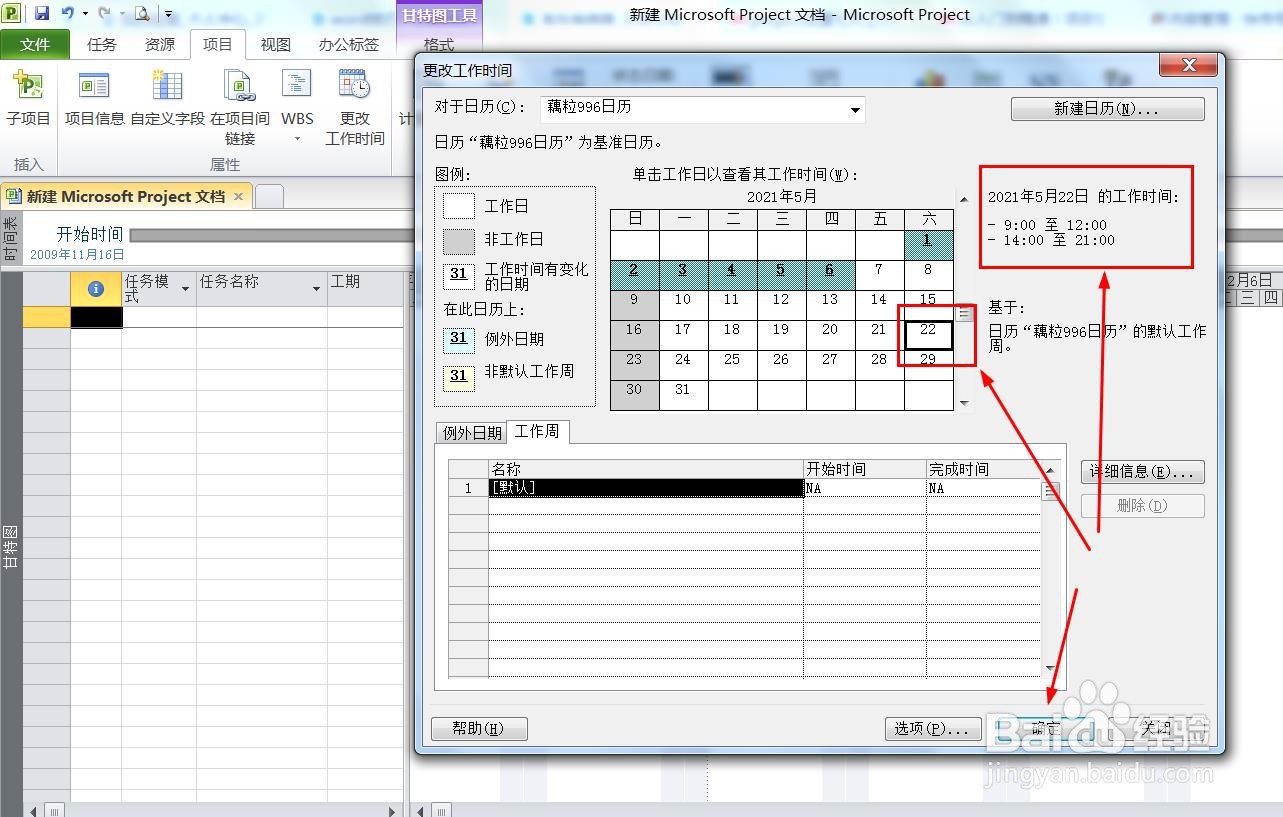Click the 甘特图 view side label
The height and width of the screenshot is (817, 1283).
[10, 547]
